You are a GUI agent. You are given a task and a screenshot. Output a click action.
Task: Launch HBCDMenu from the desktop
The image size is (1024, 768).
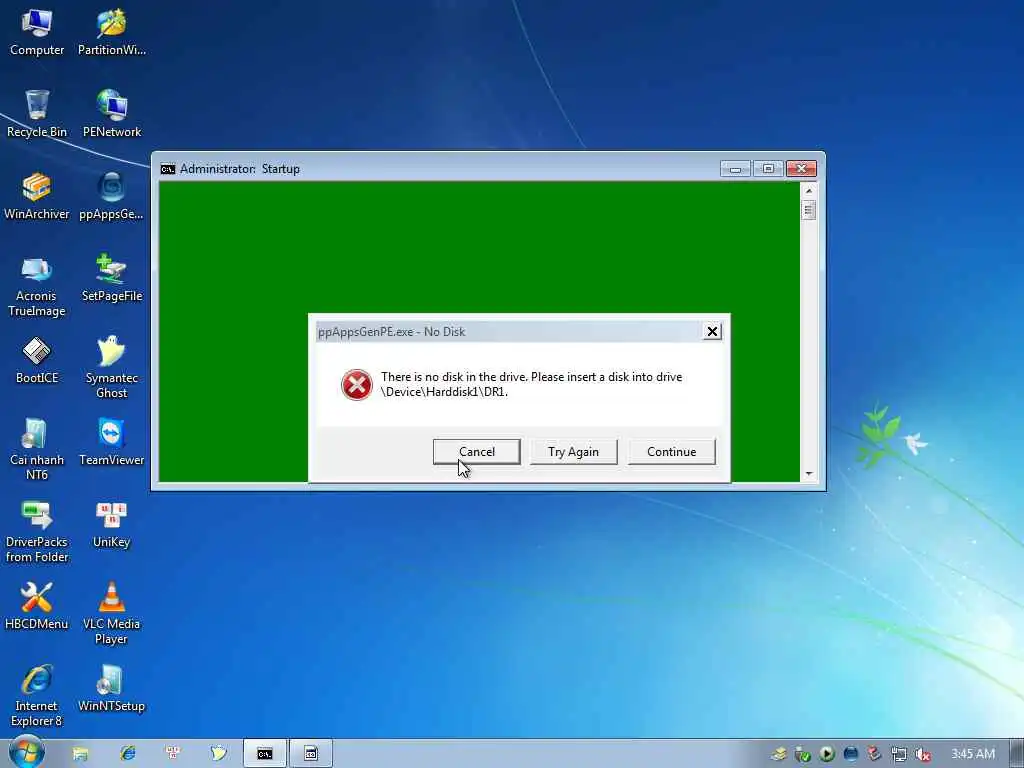click(37, 607)
